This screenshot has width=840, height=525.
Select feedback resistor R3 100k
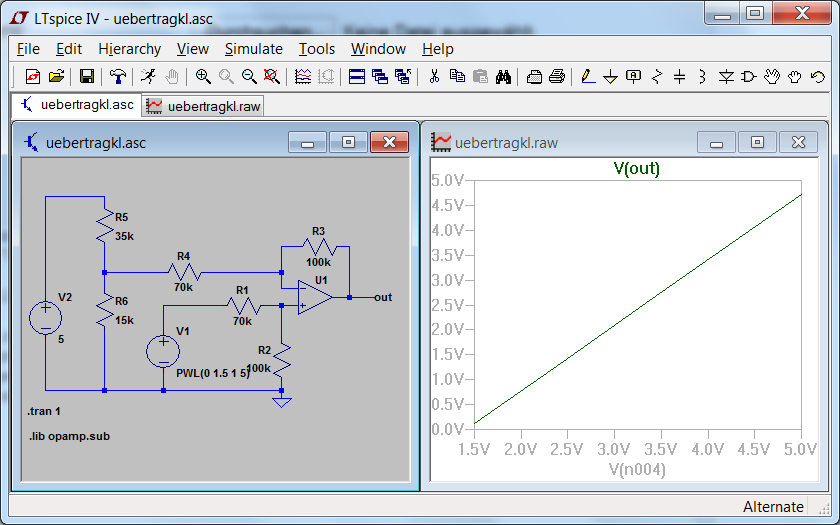click(319, 247)
